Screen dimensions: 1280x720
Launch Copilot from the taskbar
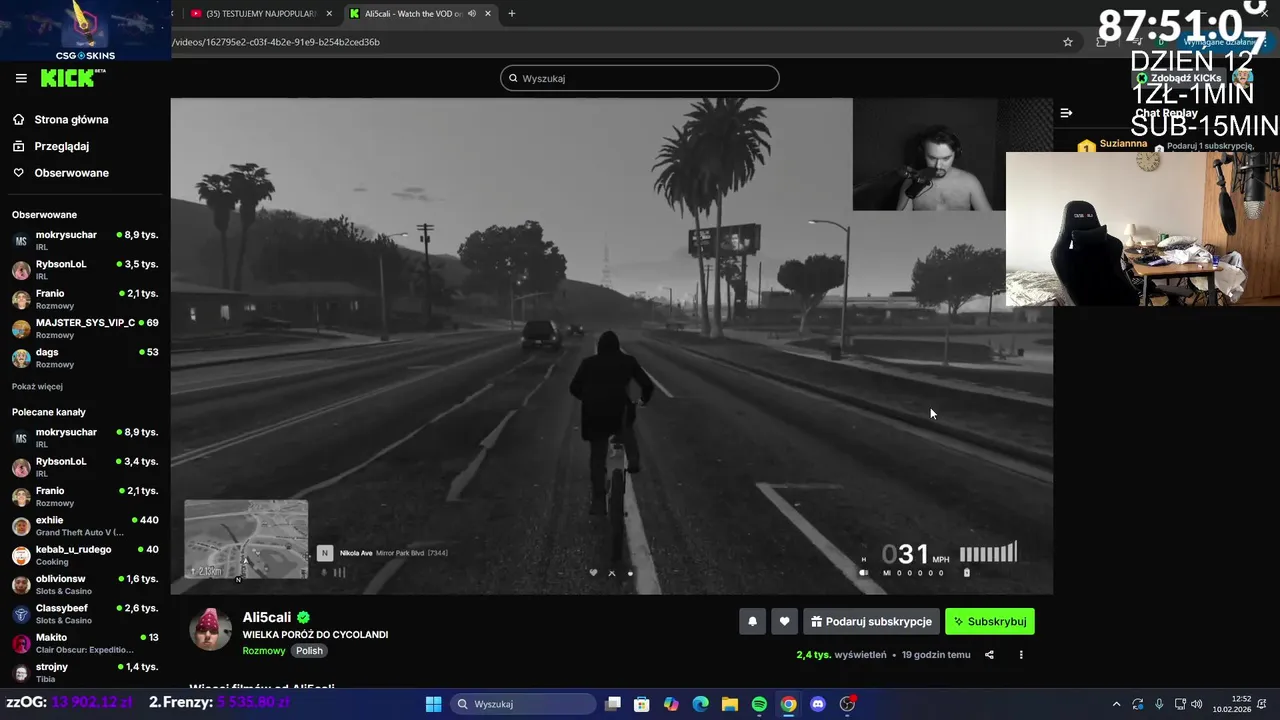click(671, 704)
